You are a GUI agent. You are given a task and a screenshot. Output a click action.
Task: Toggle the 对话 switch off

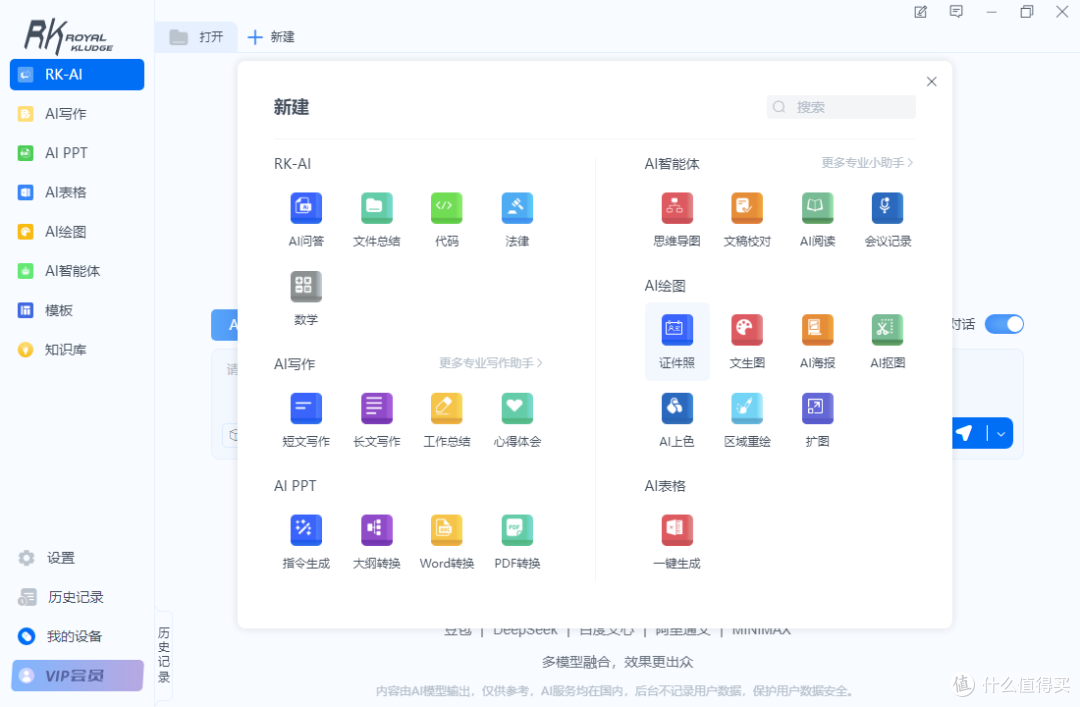[1004, 324]
